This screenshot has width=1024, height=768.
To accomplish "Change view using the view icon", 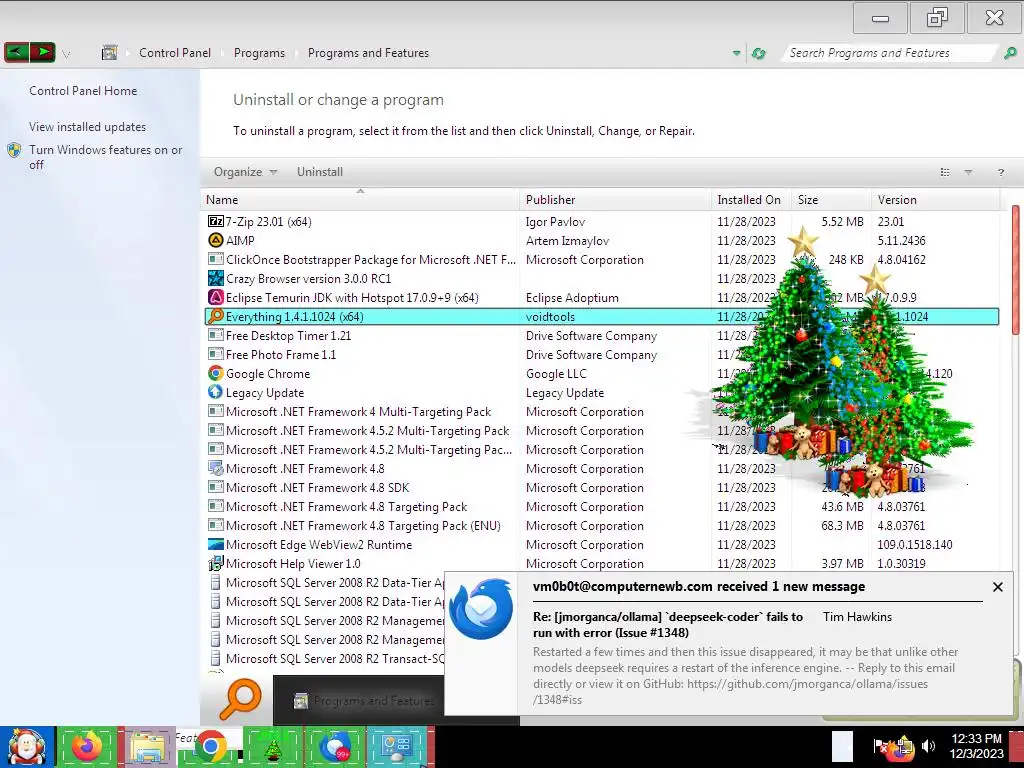I will 944,172.
